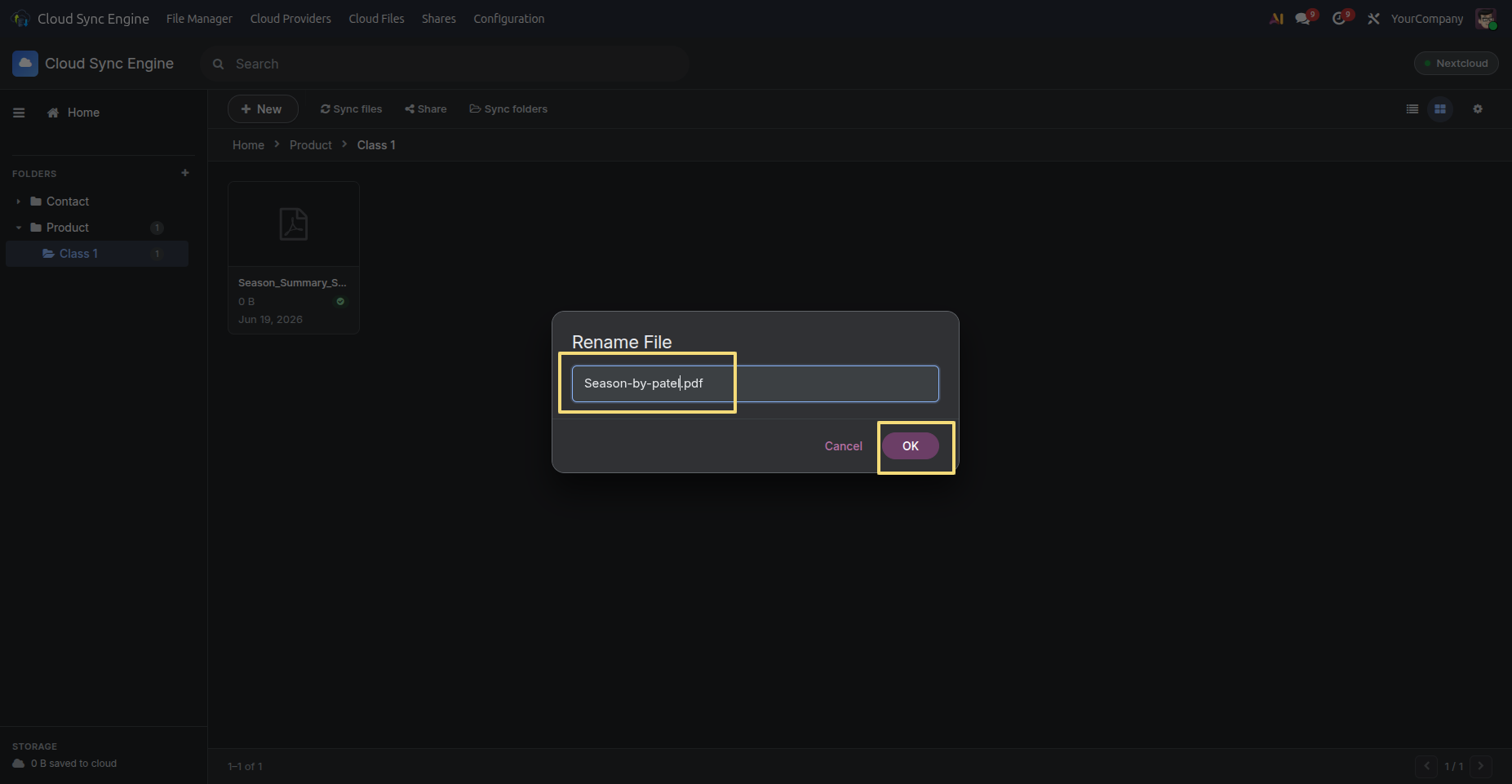1512x784 pixels.
Task: Click Product in the breadcrumb
Action: 311,145
